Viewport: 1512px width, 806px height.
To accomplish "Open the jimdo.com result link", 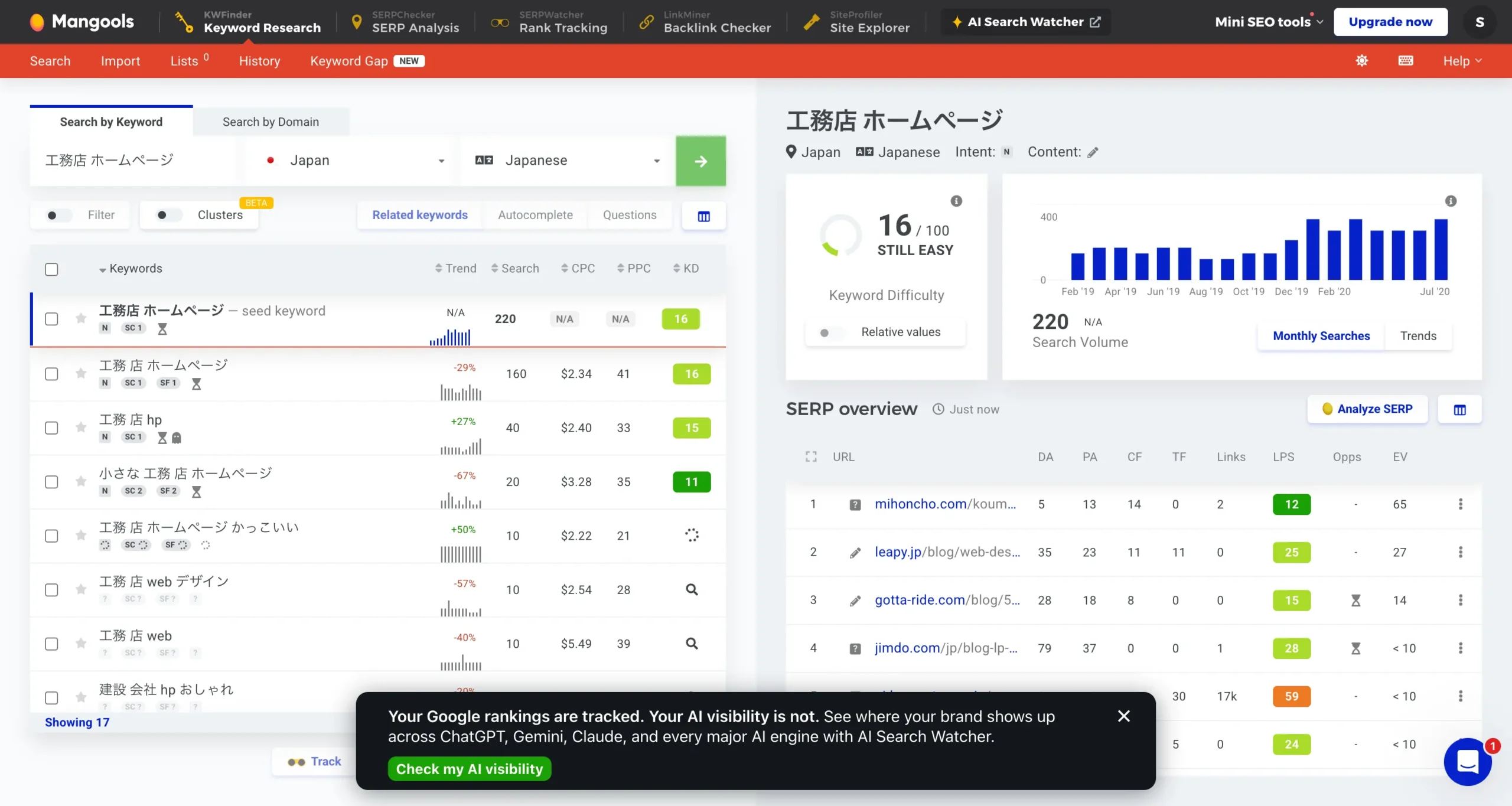I will [946, 648].
